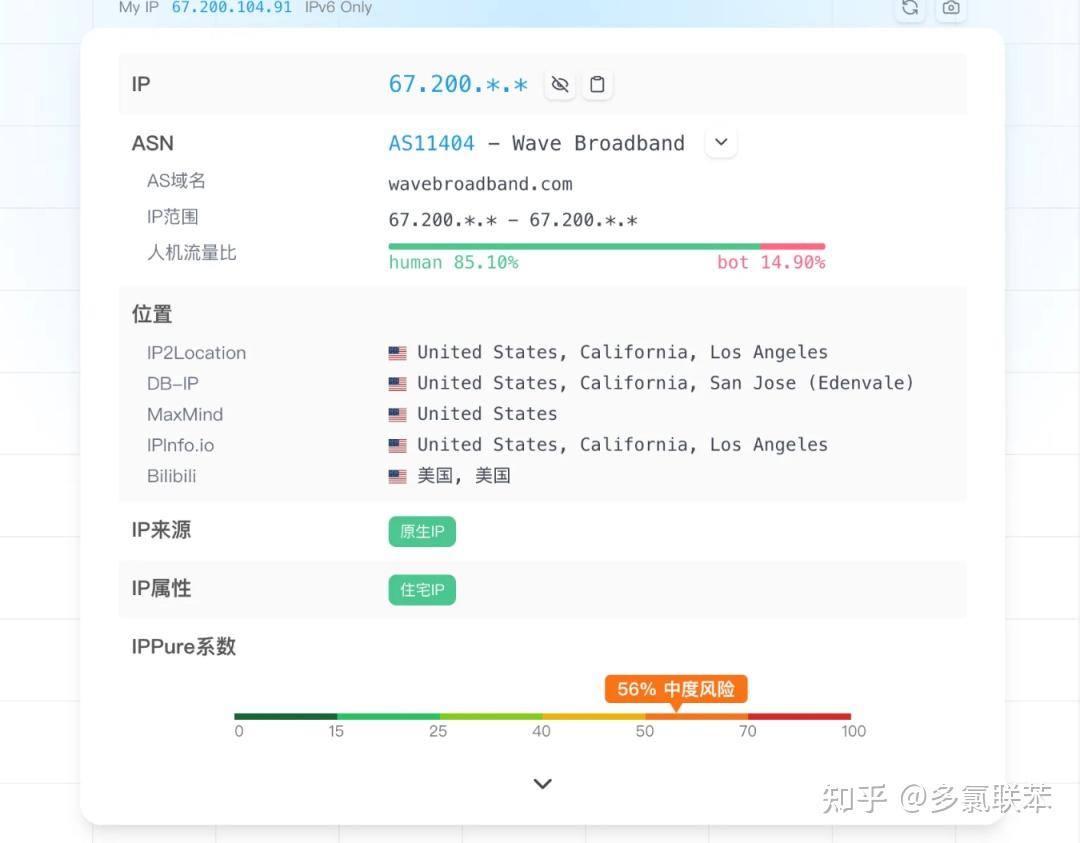1080x843 pixels.
Task: Select the IPv6 Only option
Action: coord(338,8)
